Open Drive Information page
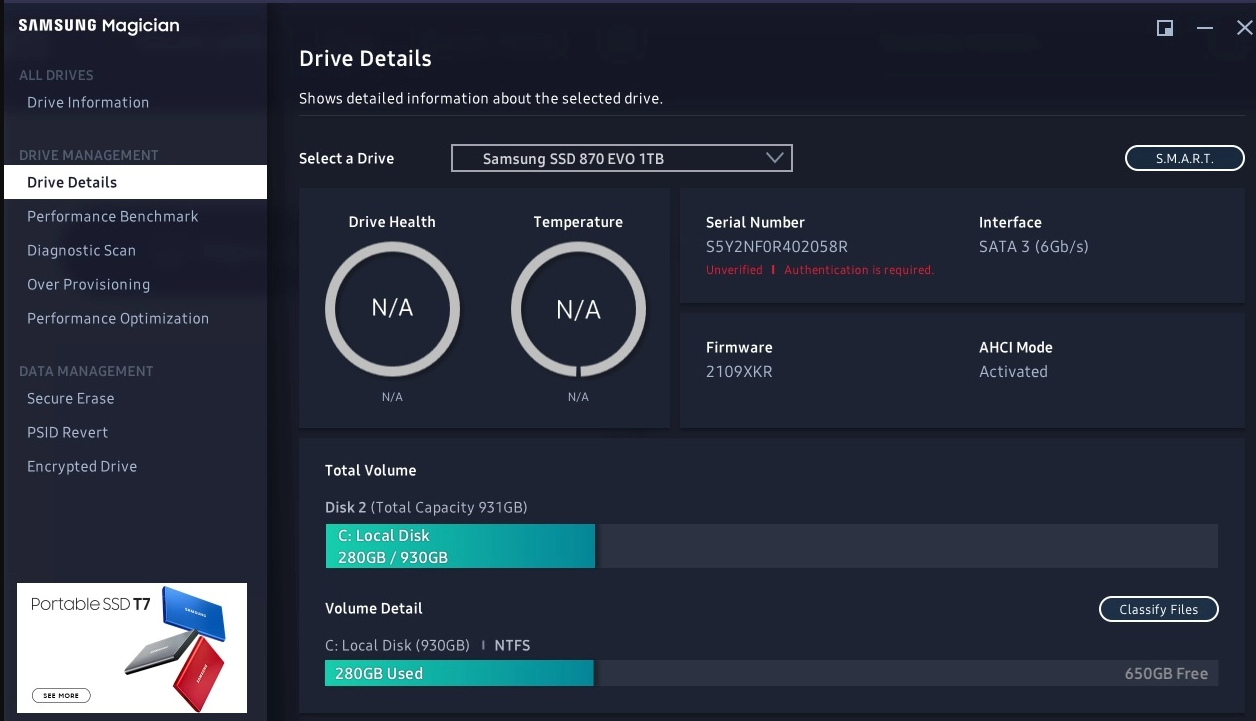The image size is (1256, 721). tap(88, 102)
